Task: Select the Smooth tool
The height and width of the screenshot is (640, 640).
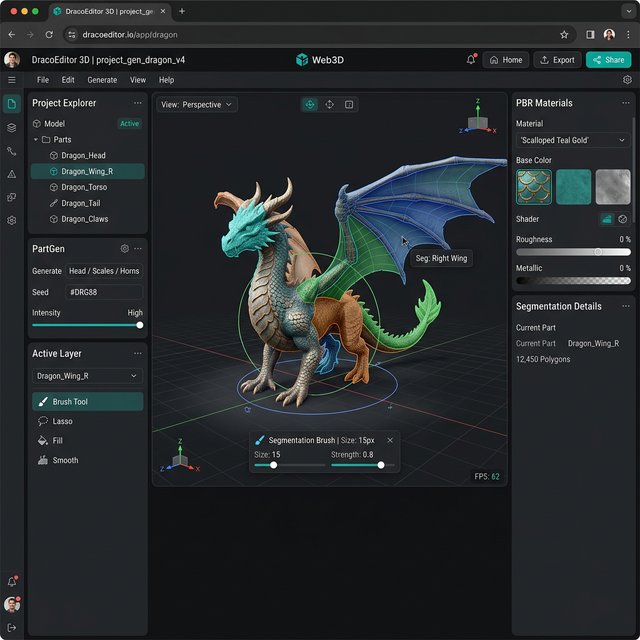Action: [x=88, y=460]
